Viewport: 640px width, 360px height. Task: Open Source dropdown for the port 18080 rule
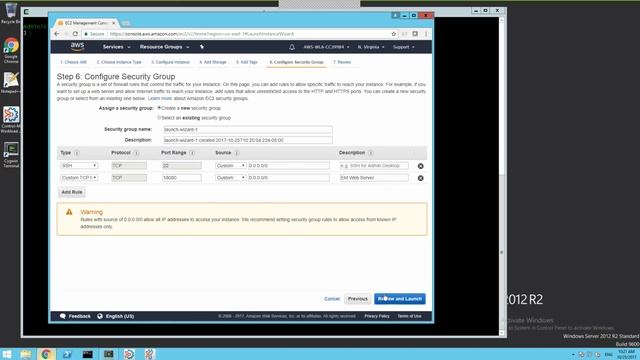[x=231, y=178]
